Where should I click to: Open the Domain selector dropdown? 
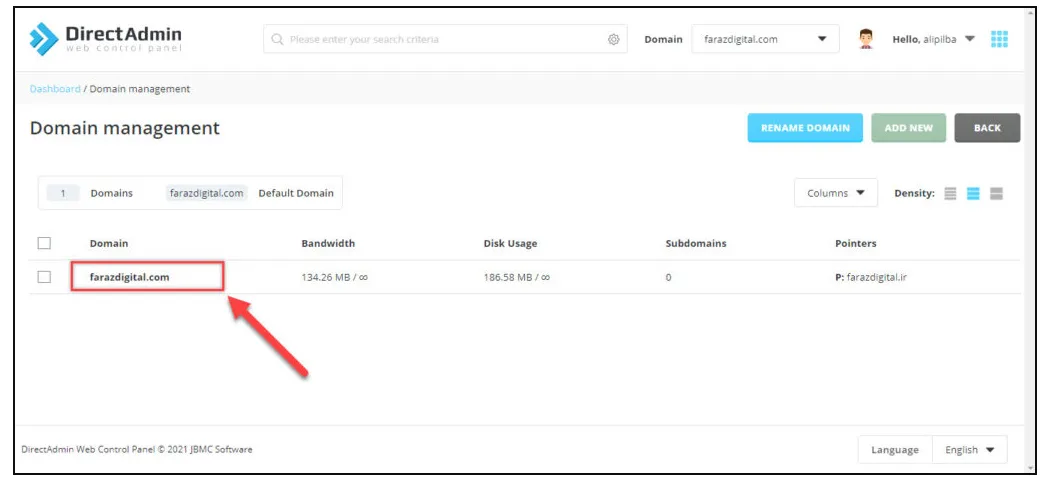[x=765, y=40]
